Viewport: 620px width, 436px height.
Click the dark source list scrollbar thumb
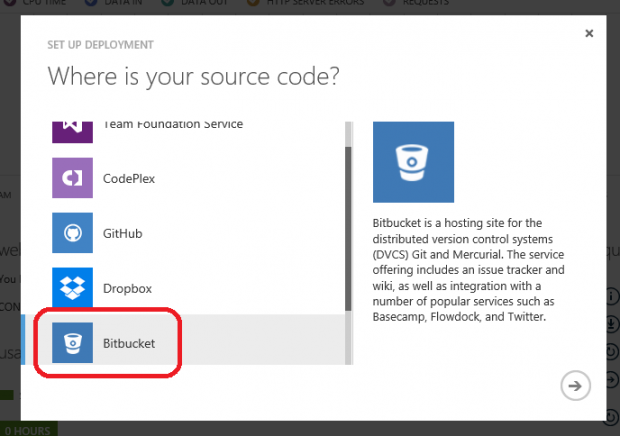348,228
